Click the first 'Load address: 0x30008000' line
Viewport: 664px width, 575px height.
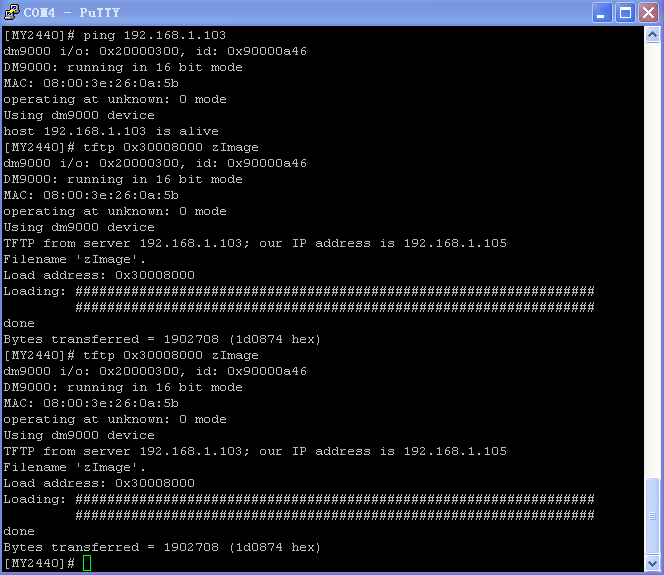[x=99, y=275]
